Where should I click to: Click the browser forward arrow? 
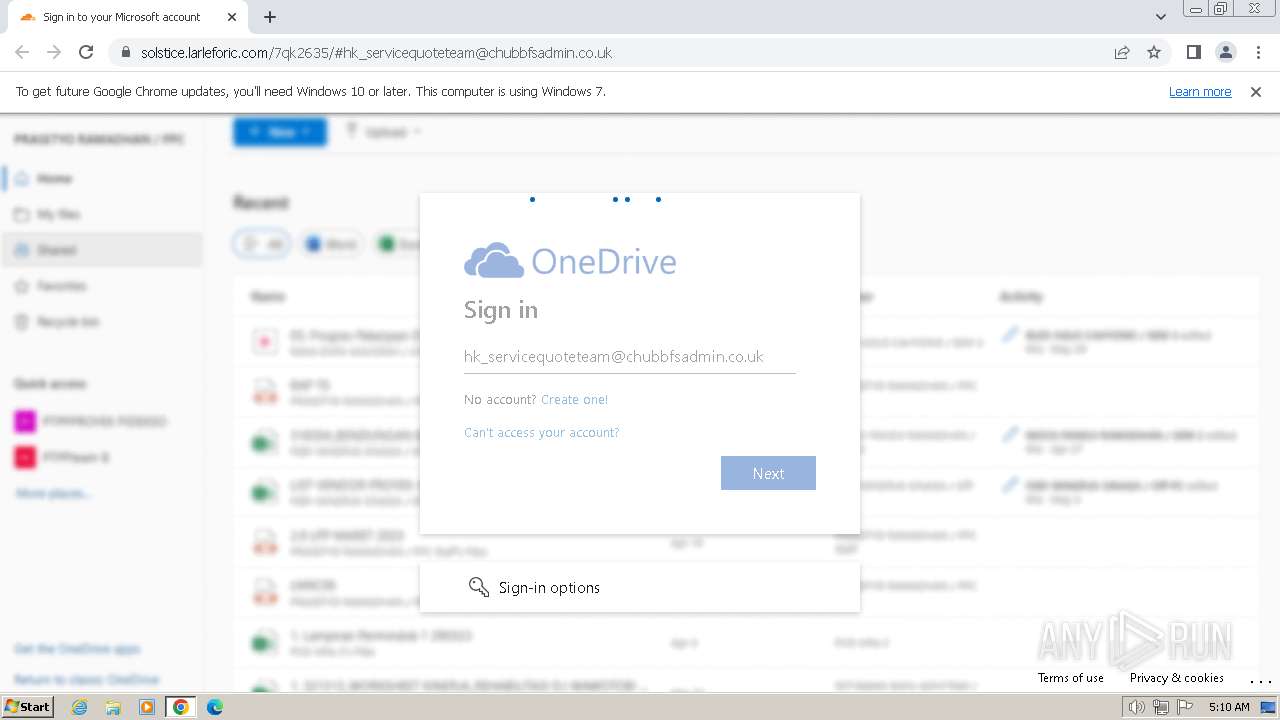54,52
